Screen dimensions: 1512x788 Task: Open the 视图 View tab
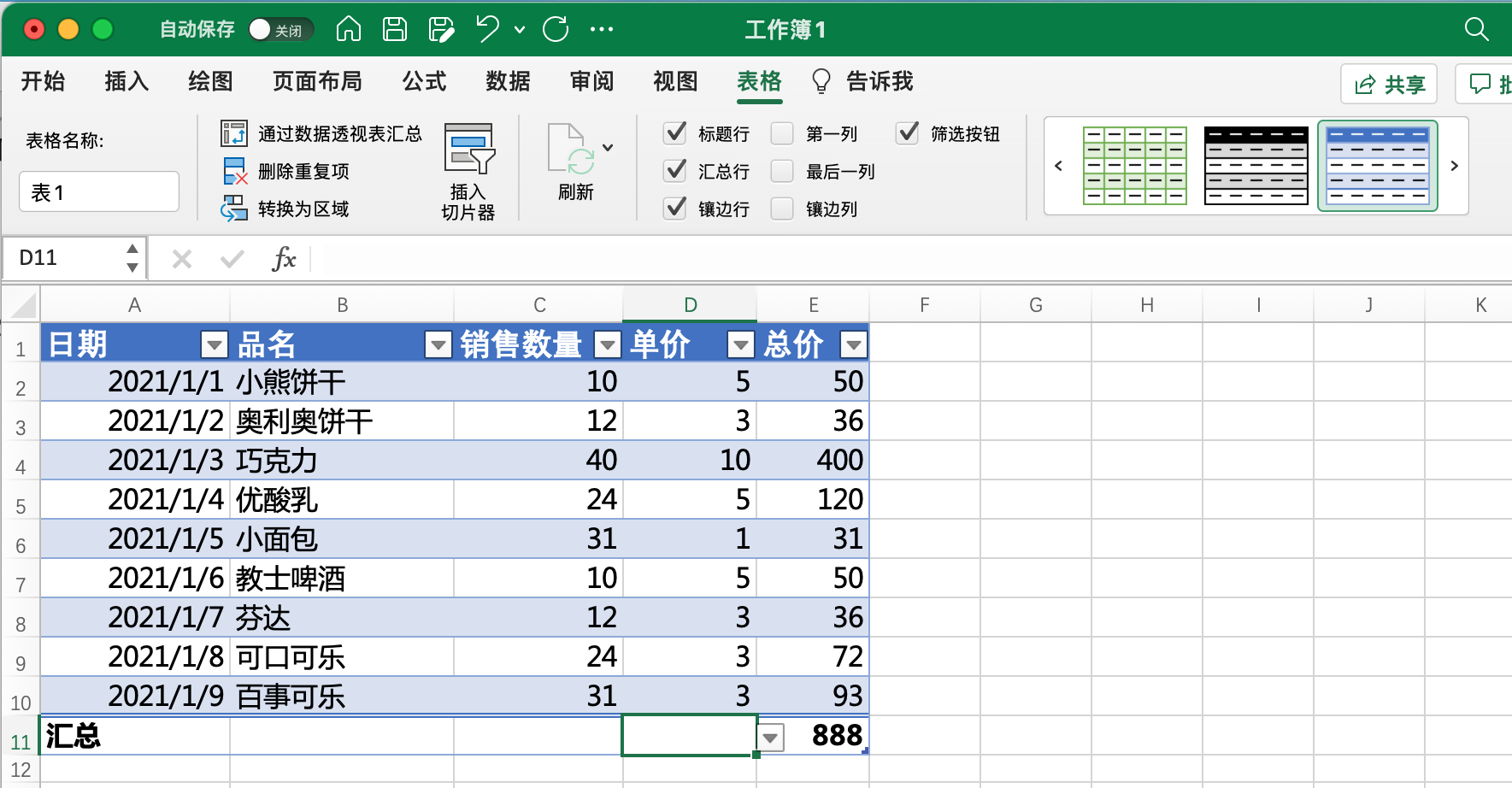point(676,81)
